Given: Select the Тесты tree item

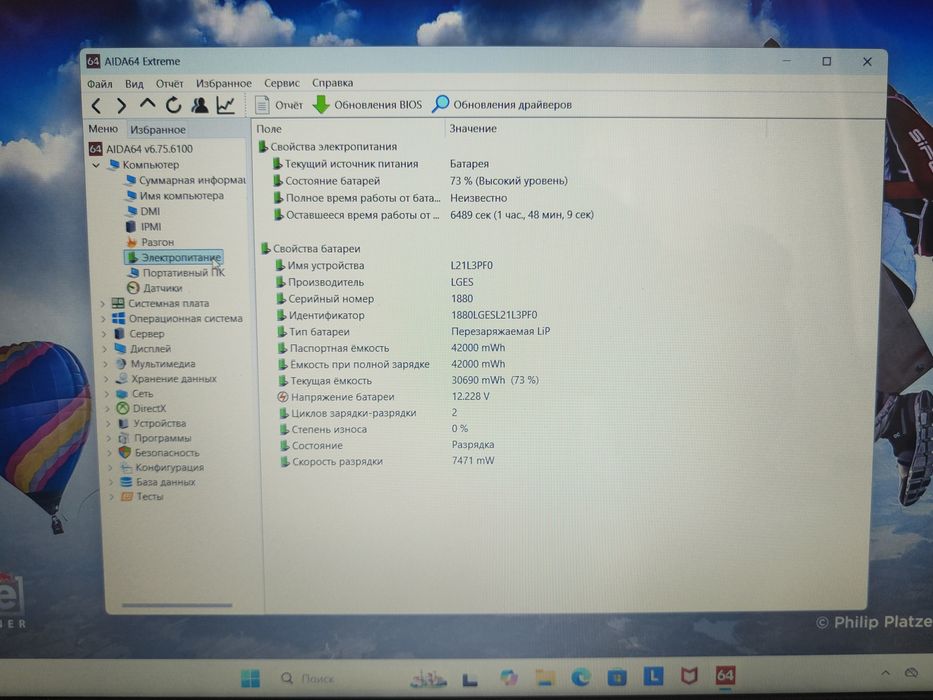Looking at the screenshot, I should coord(142,496).
